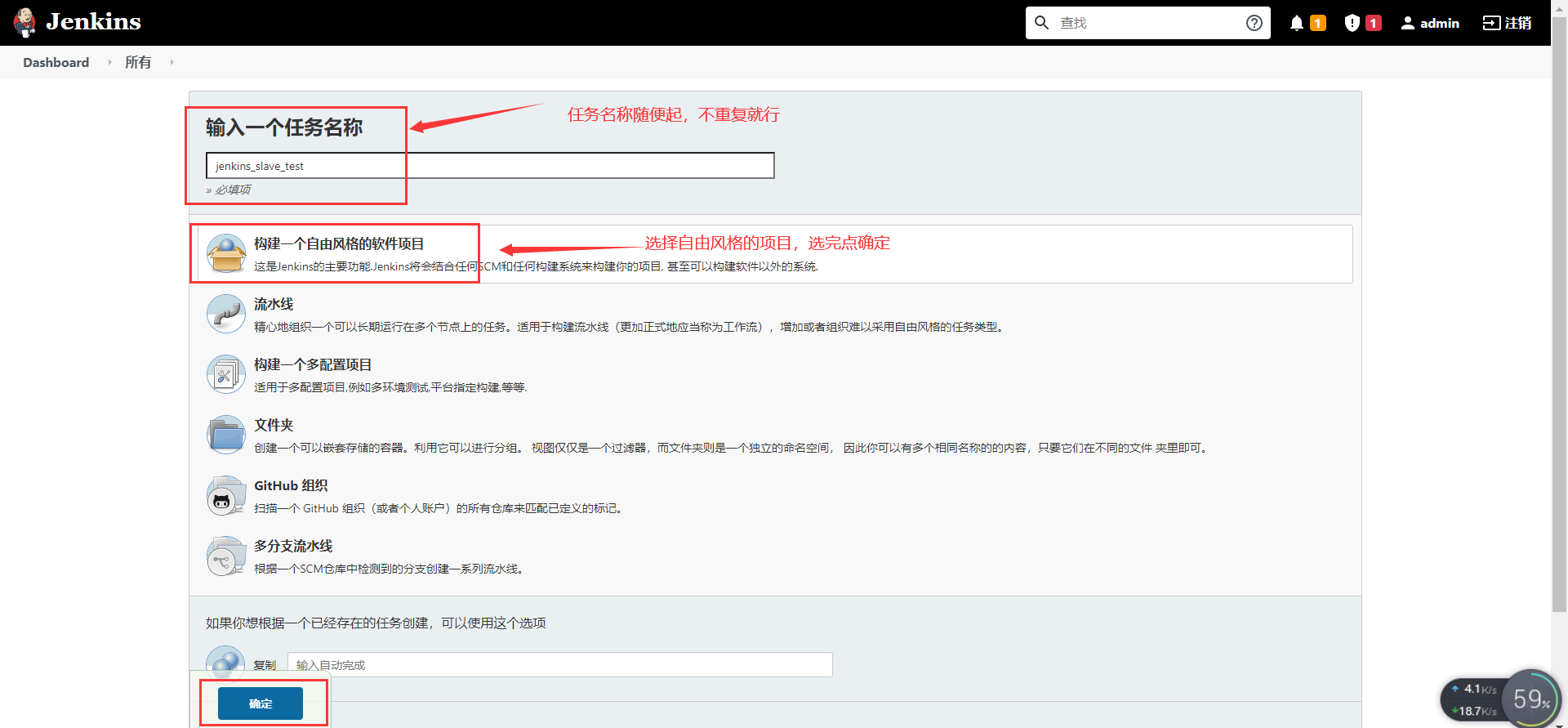
Task: Choose the multibranch pipeline icon
Action: pyautogui.click(x=226, y=556)
